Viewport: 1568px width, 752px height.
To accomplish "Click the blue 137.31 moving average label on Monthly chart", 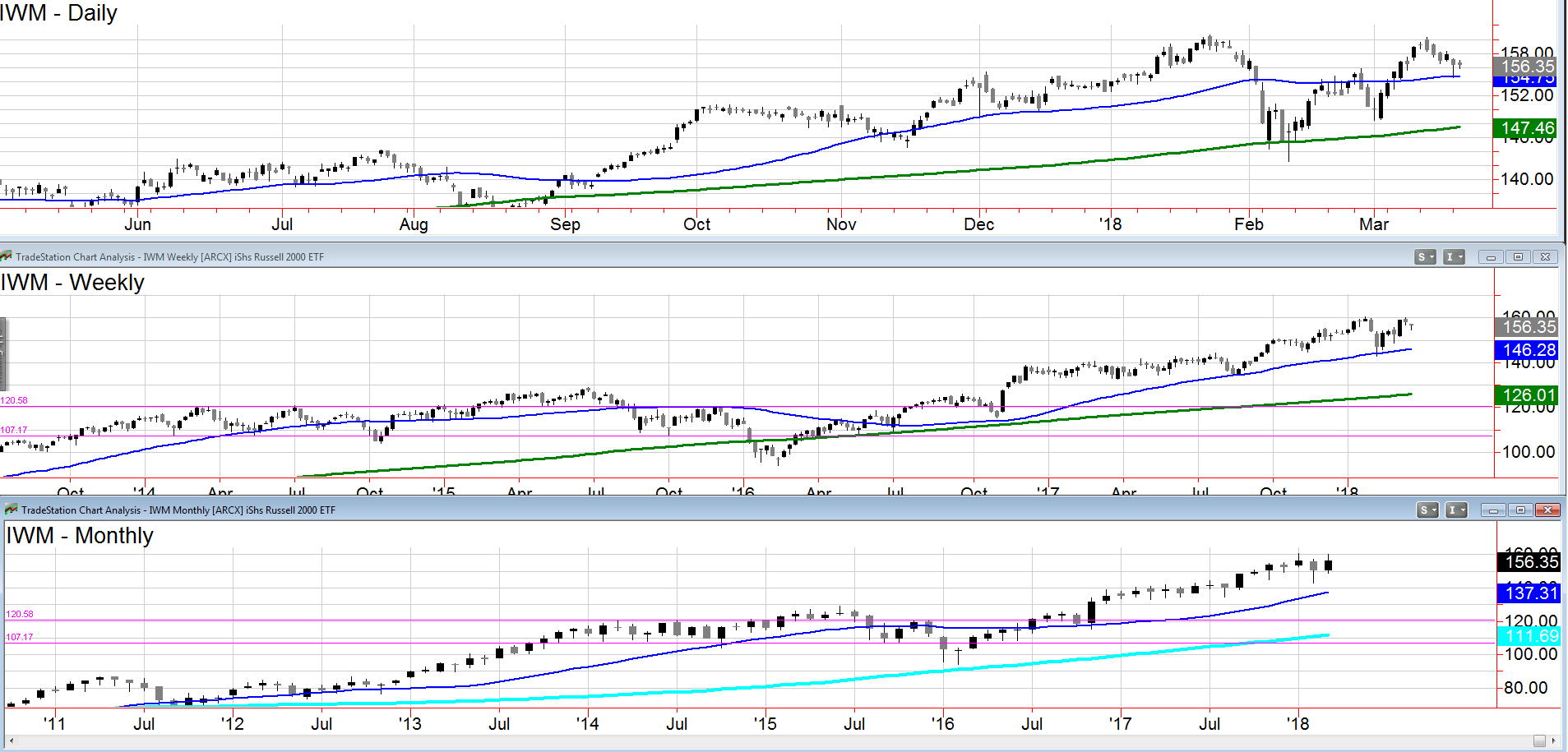I will click(x=1529, y=593).
